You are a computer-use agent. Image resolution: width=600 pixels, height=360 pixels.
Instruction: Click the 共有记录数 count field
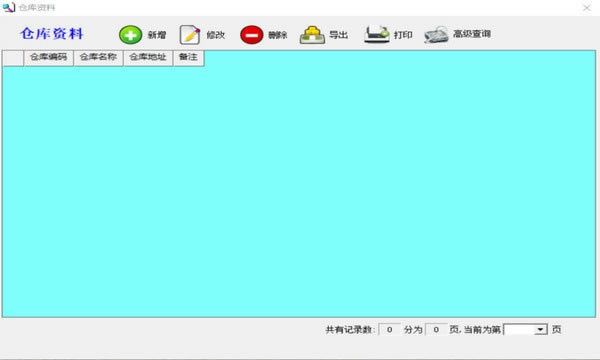389,329
